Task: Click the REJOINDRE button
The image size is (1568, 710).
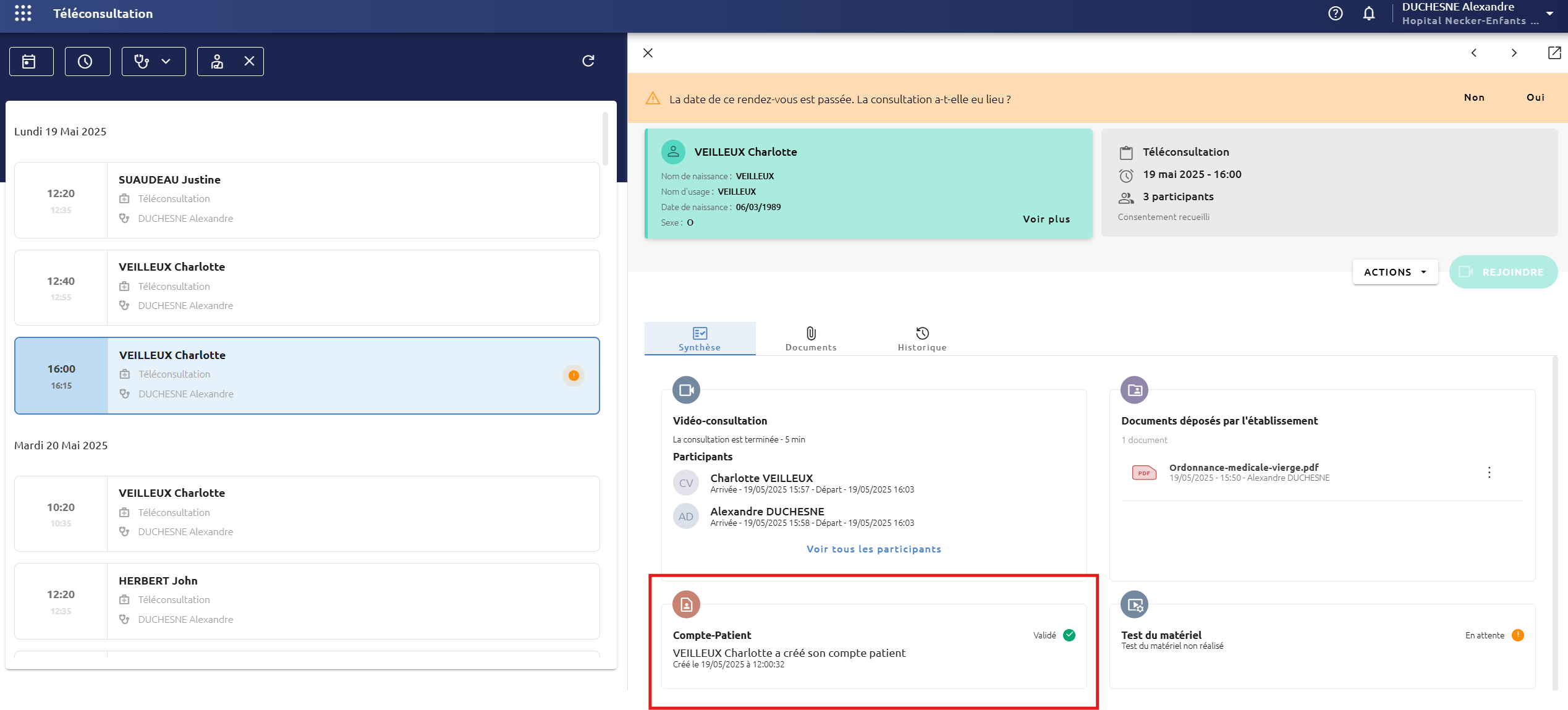Action: [x=1502, y=272]
